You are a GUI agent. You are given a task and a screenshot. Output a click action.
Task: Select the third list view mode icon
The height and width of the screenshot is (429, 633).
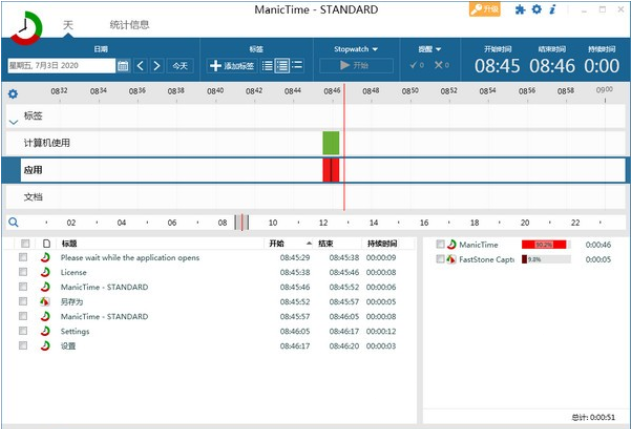tap(297, 65)
